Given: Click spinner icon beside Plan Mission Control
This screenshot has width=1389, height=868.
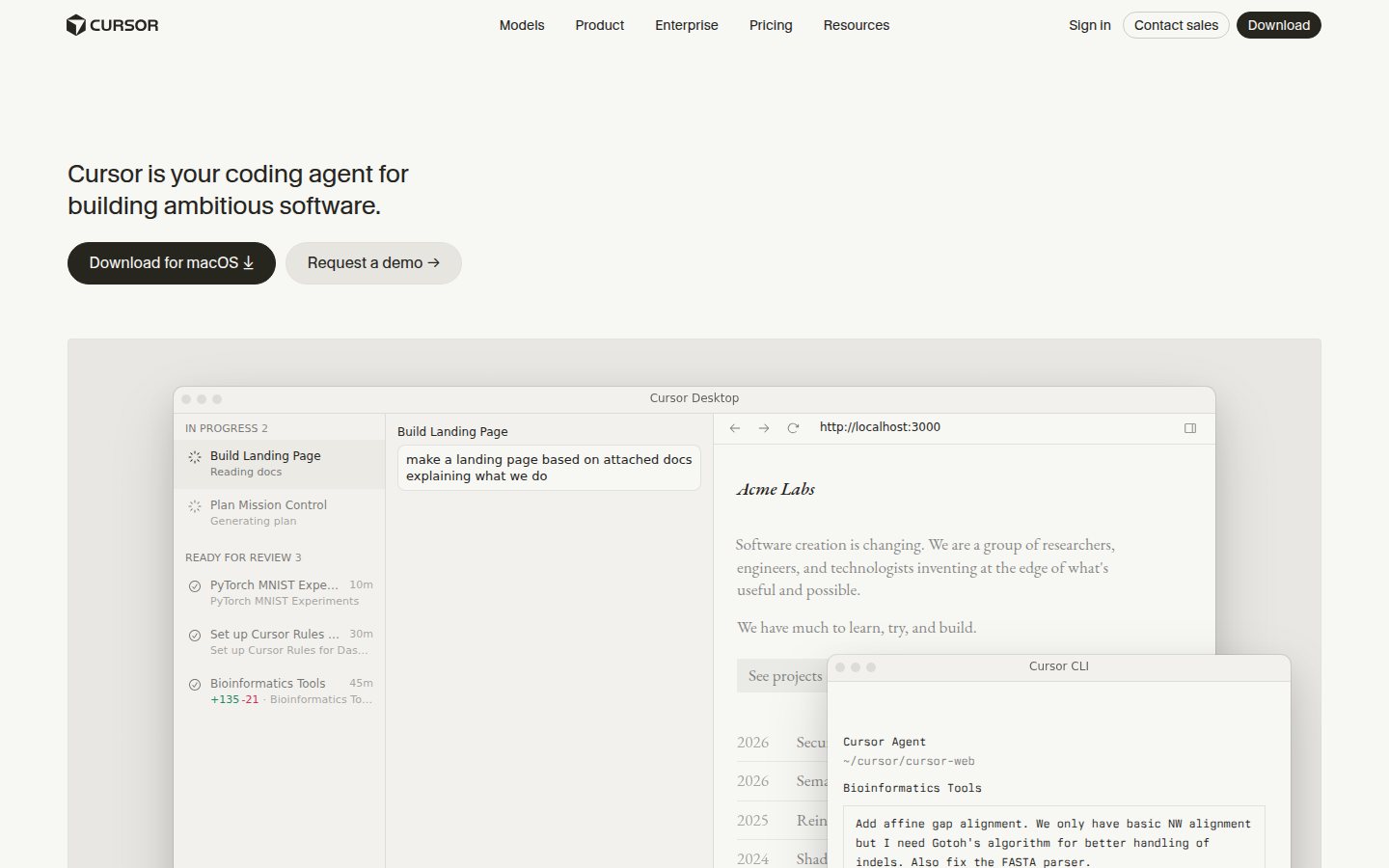Looking at the screenshot, I should [x=195, y=506].
